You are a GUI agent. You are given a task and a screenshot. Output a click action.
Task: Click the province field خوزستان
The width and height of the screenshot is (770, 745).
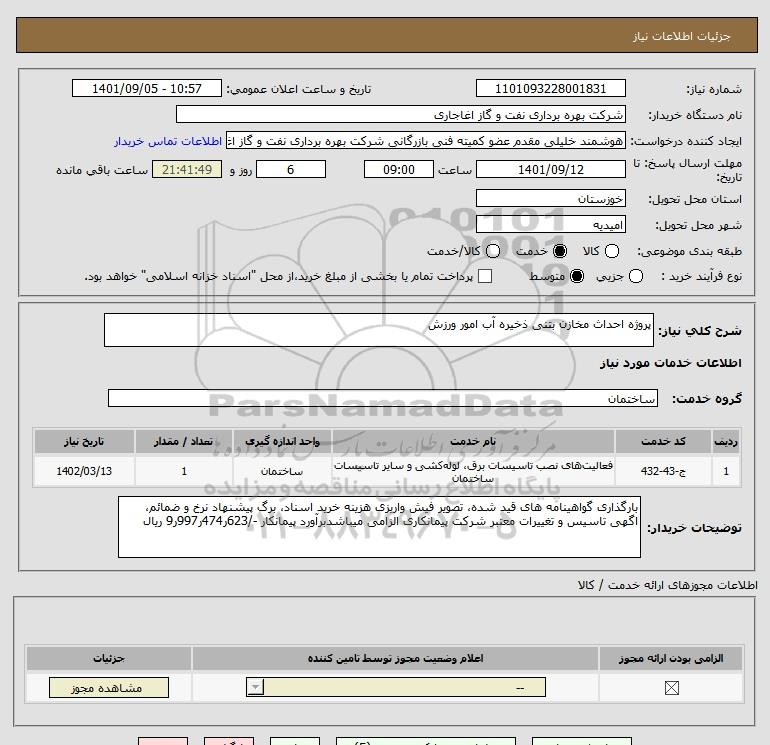coord(550,198)
